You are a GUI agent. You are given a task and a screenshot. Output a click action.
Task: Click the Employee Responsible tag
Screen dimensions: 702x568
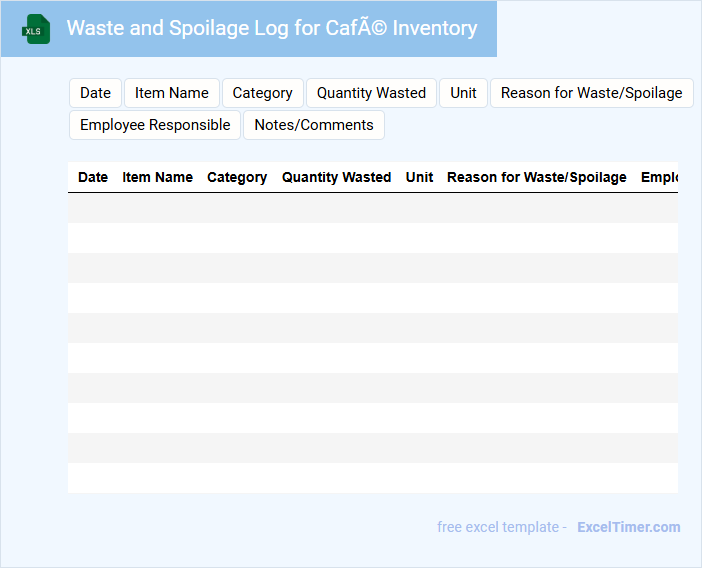155,125
